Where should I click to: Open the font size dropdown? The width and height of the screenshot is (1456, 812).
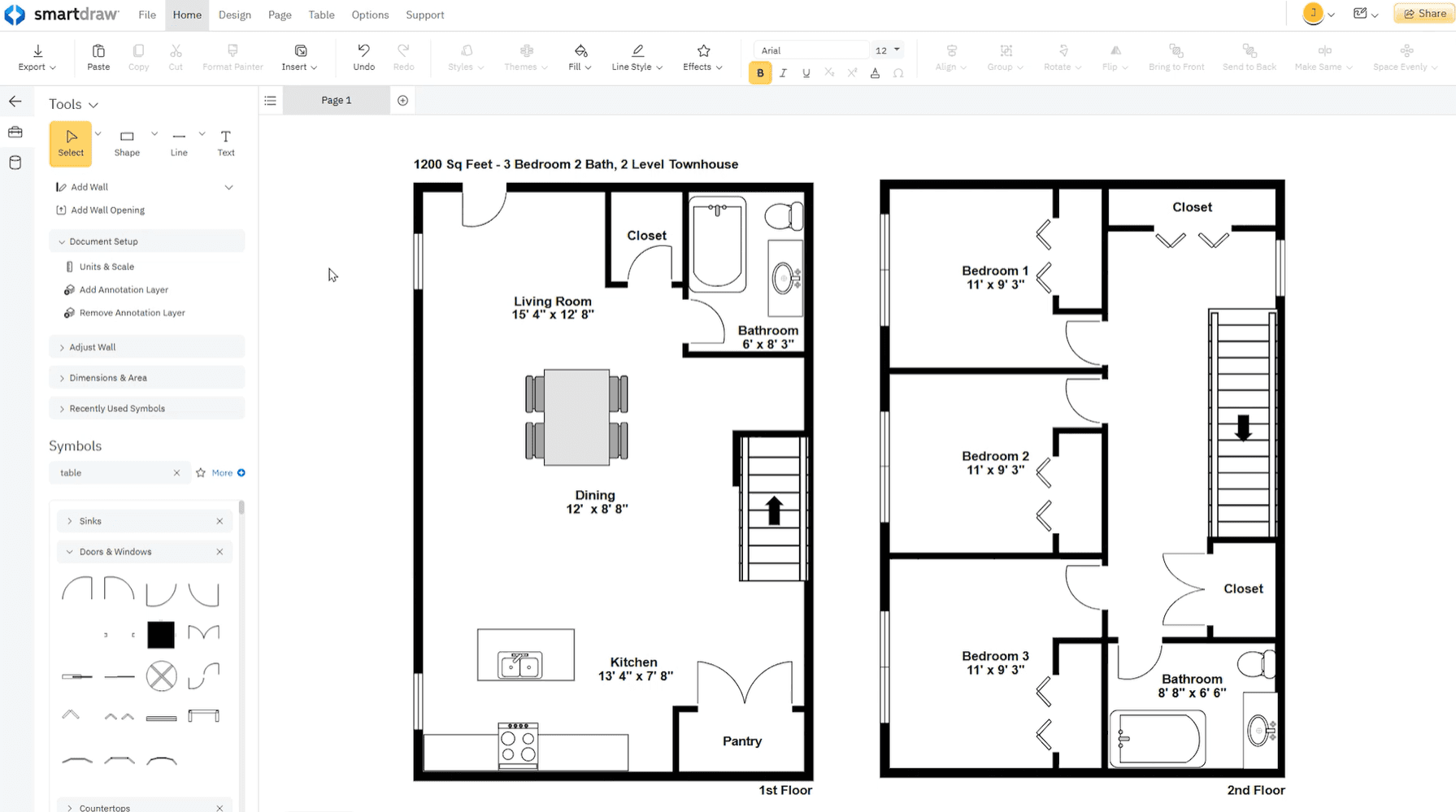click(x=887, y=50)
